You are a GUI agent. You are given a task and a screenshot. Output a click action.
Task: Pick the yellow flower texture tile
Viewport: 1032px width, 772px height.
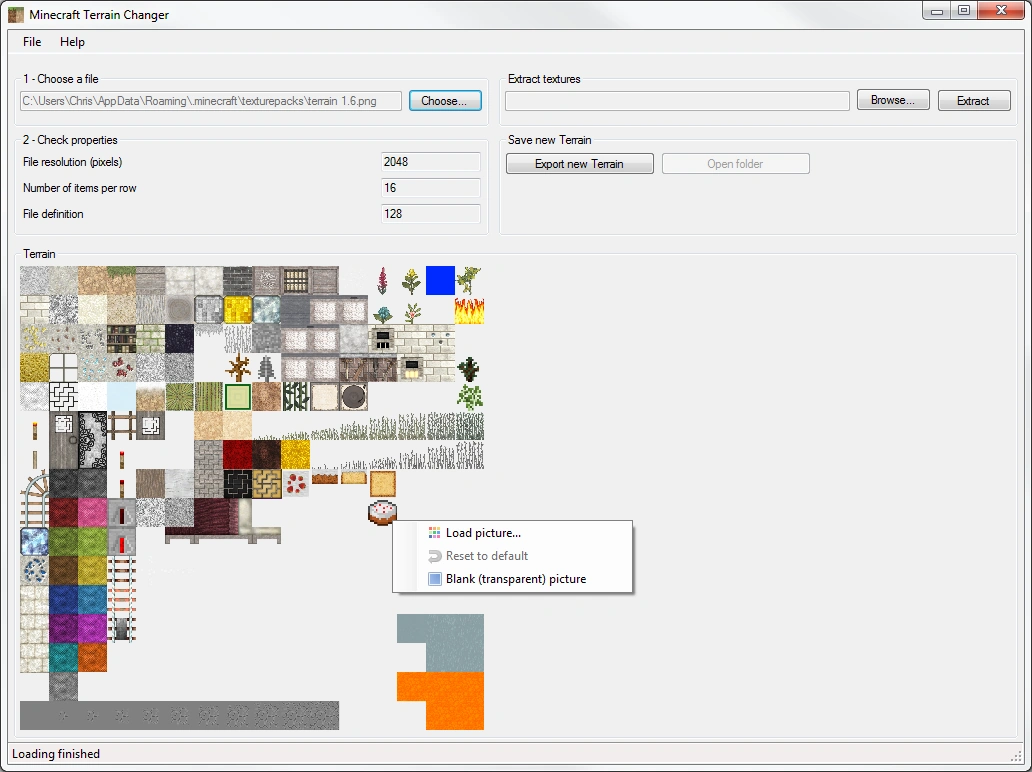point(411,280)
